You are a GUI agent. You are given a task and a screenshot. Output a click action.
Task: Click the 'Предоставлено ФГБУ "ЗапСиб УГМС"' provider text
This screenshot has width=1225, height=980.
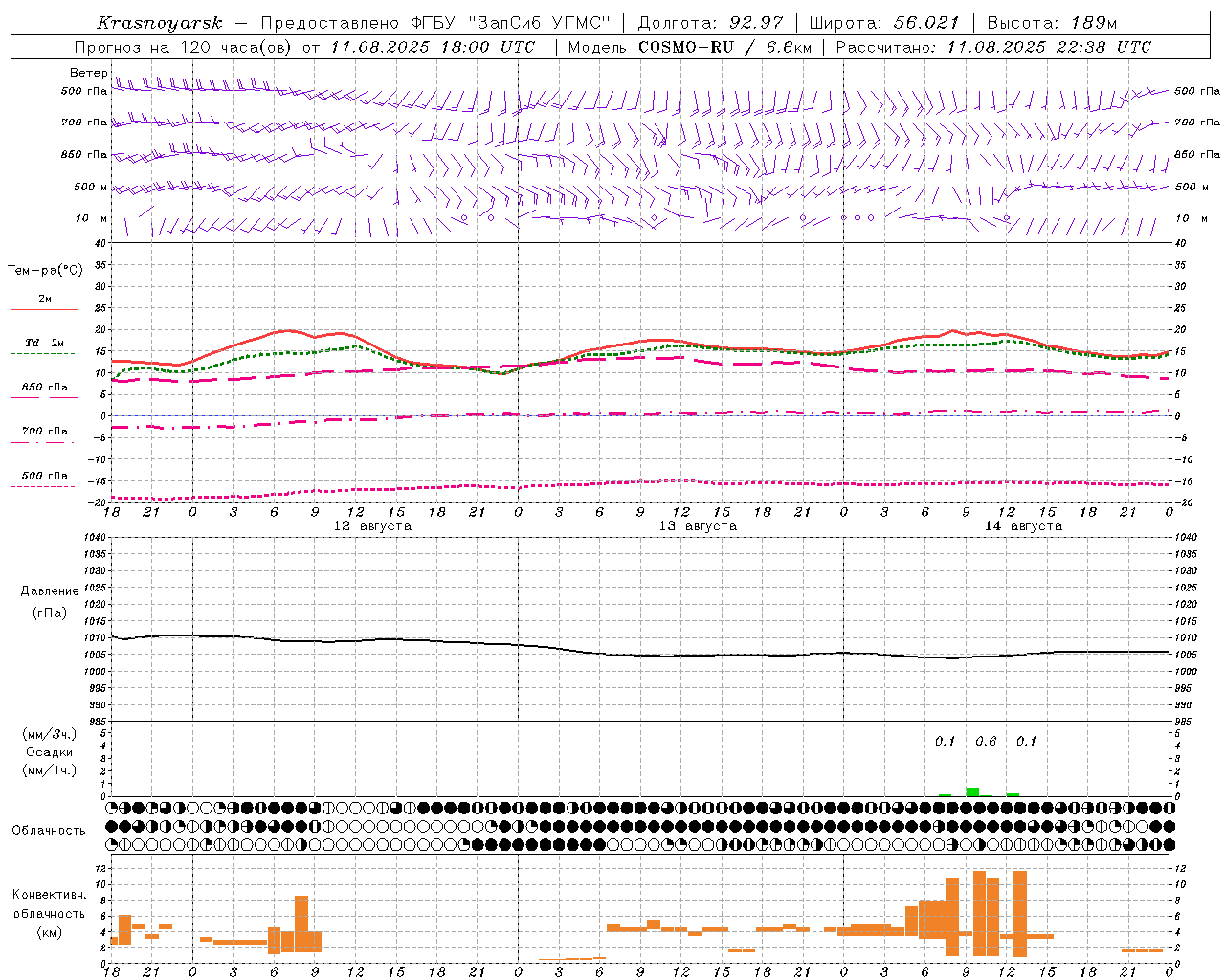pyautogui.click(x=435, y=23)
